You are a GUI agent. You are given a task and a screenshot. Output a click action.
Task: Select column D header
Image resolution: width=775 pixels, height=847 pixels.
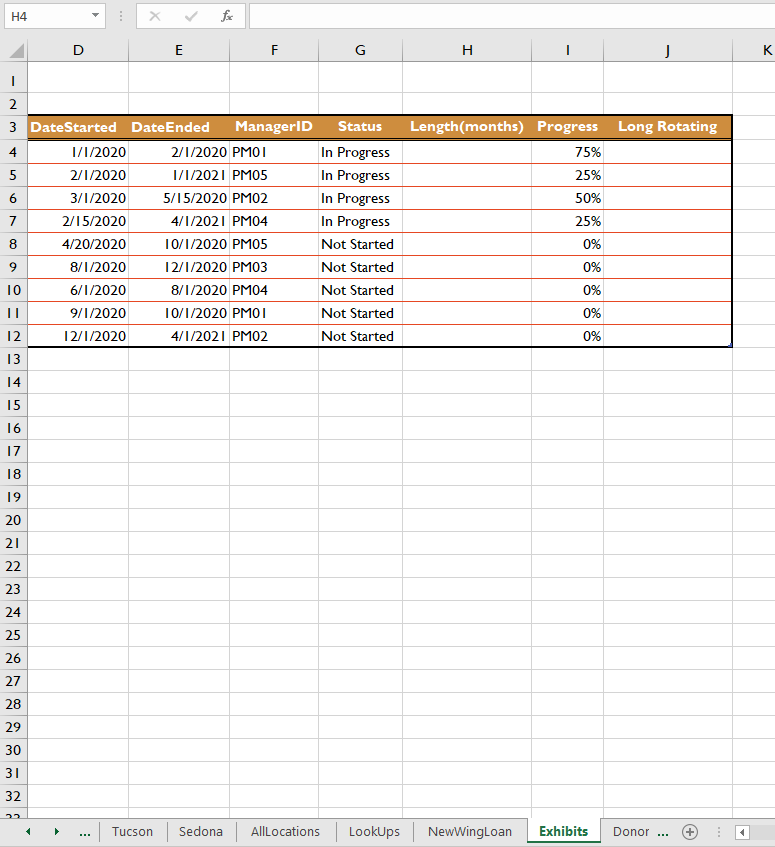pos(78,50)
